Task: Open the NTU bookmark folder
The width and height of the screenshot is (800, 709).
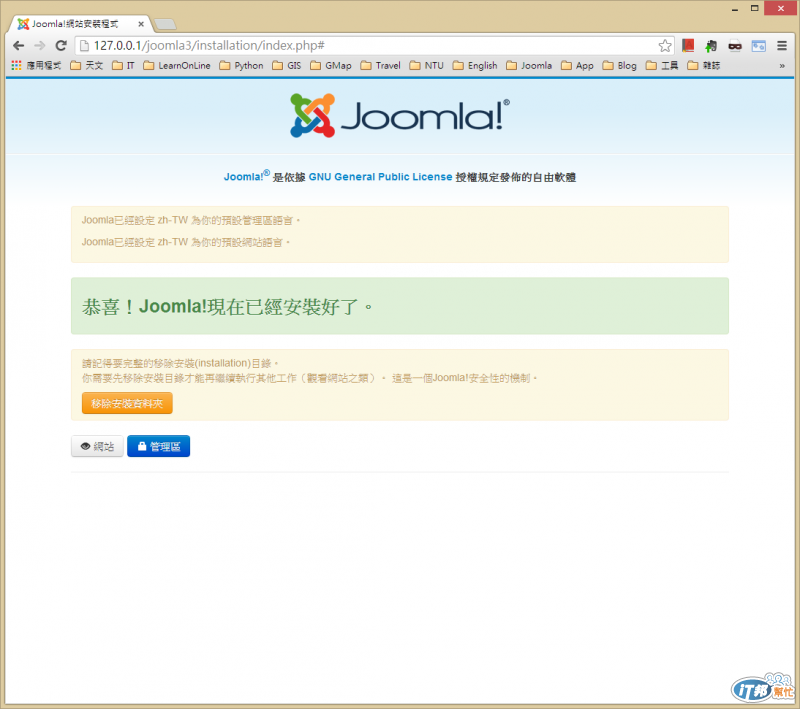Action: (x=427, y=65)
